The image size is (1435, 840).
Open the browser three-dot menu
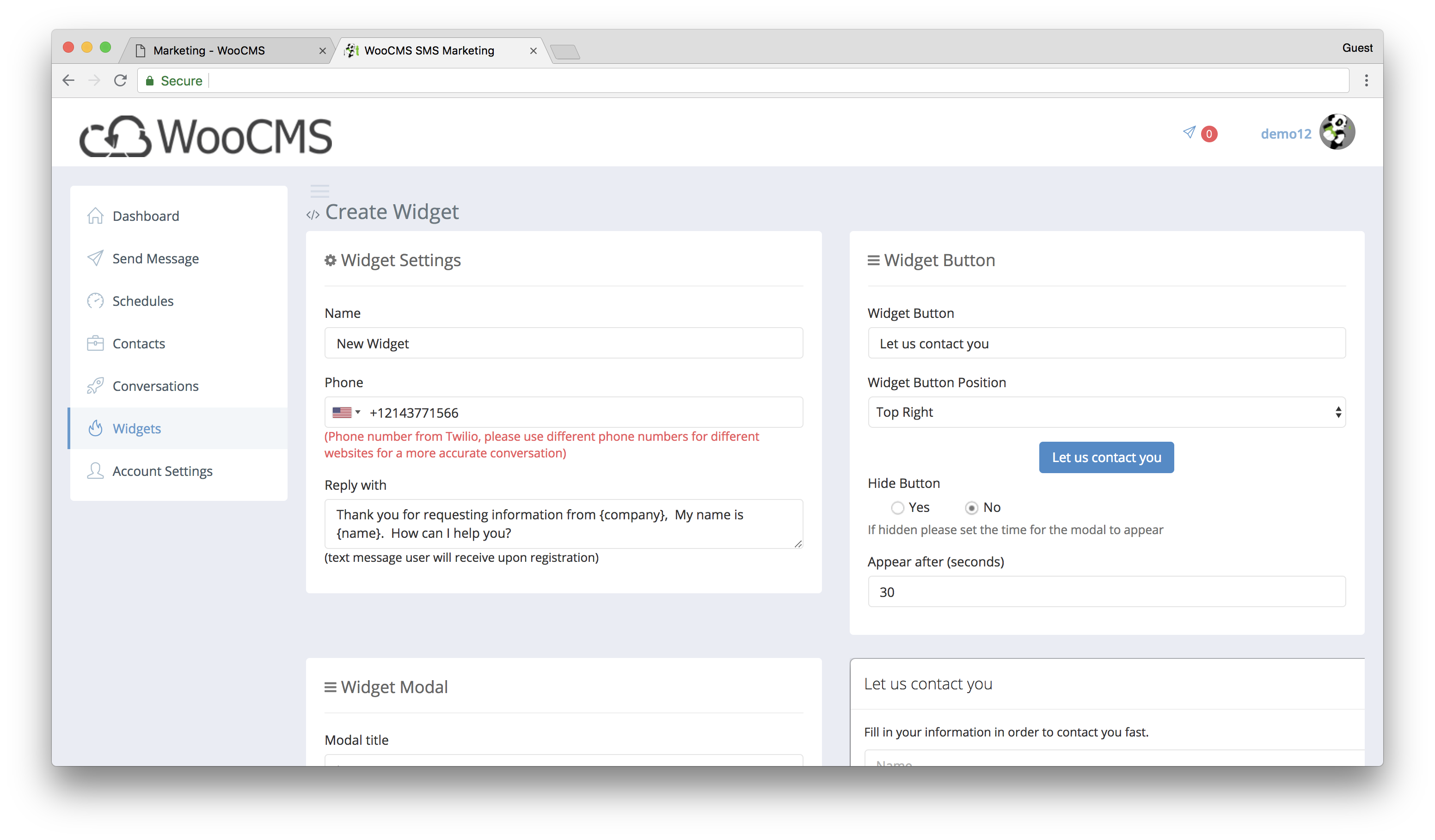[1366, 81]
